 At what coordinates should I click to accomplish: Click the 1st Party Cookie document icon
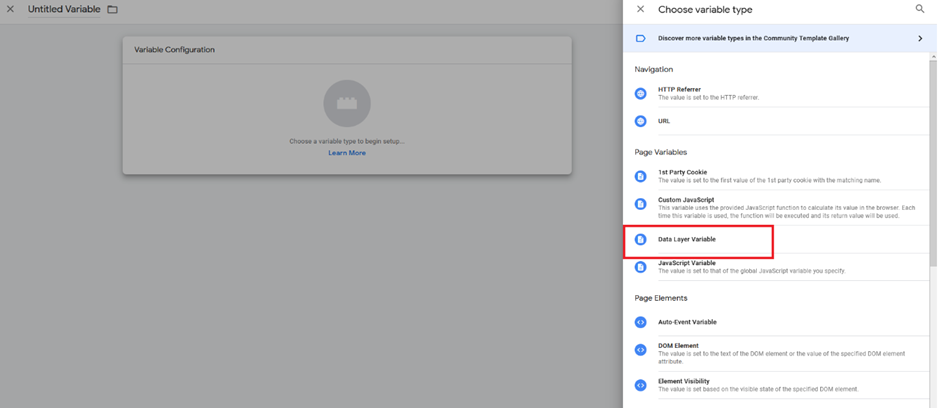pos(641,176)
